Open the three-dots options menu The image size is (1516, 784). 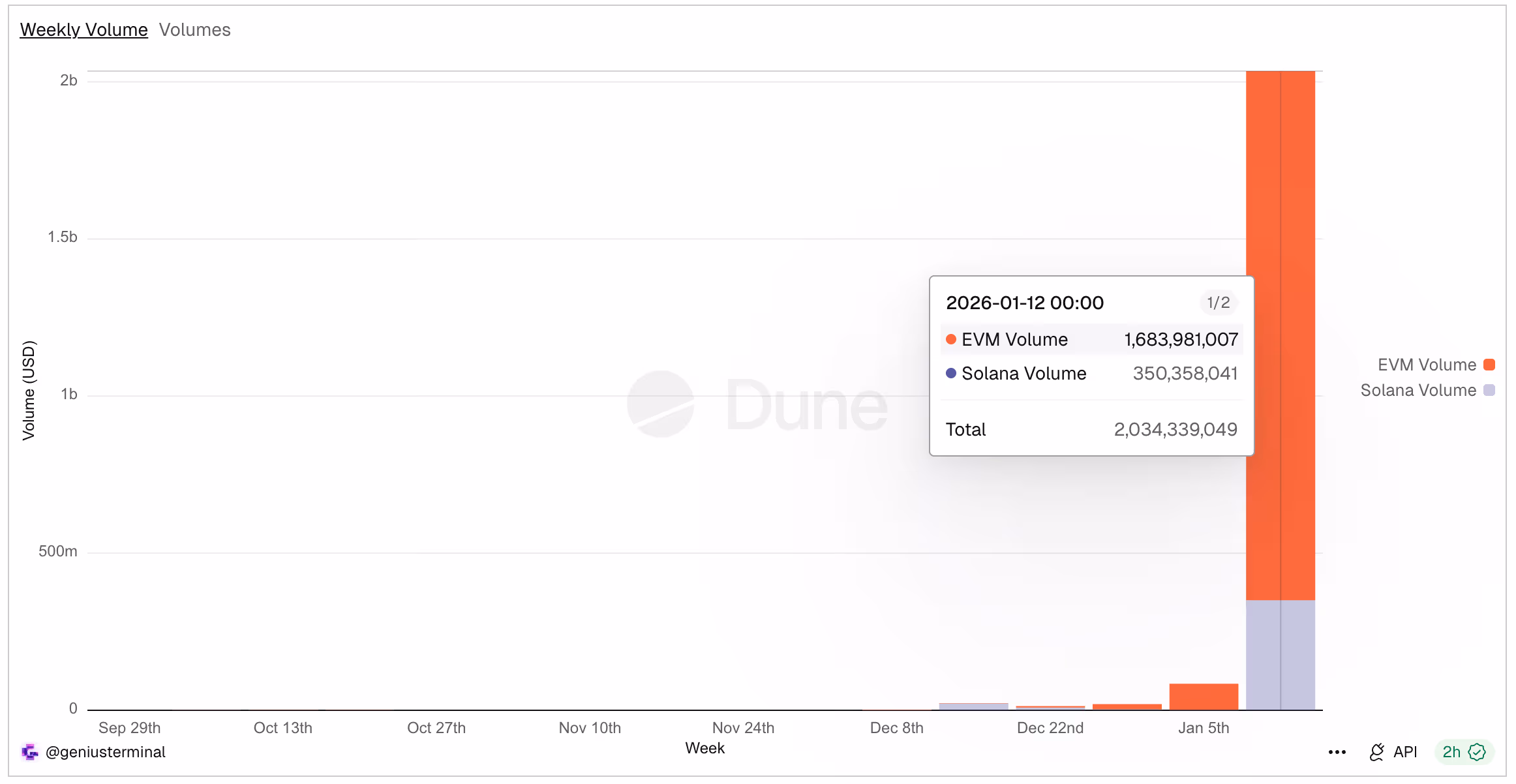point(1337,752)
